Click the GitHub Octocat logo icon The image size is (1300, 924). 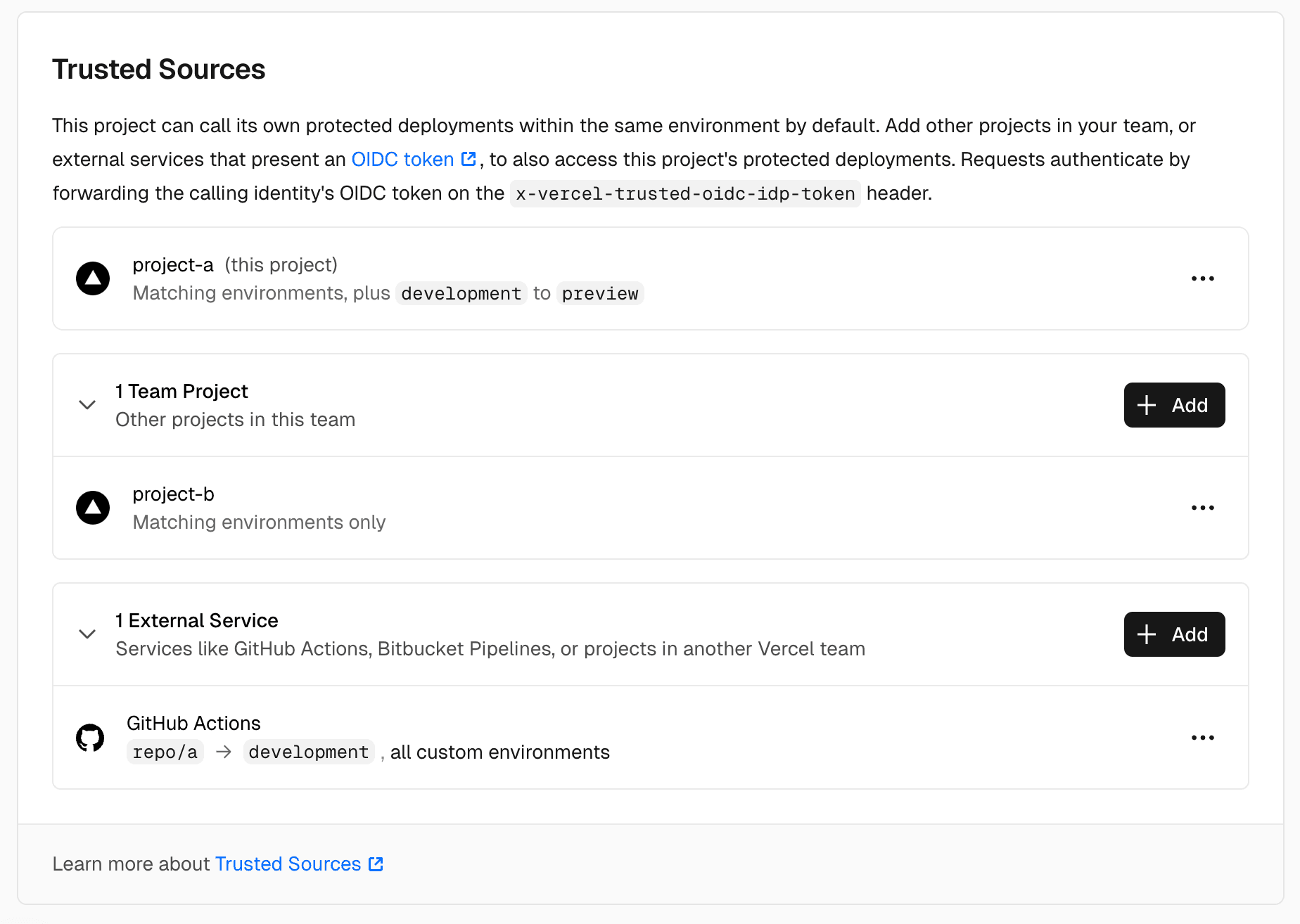[x=90, y=738]
